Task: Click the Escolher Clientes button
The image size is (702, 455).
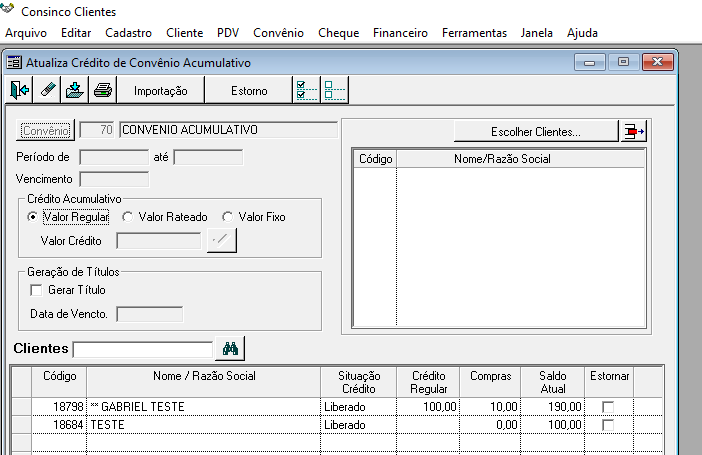Action: pyautogui.click(x=536, y=132)
